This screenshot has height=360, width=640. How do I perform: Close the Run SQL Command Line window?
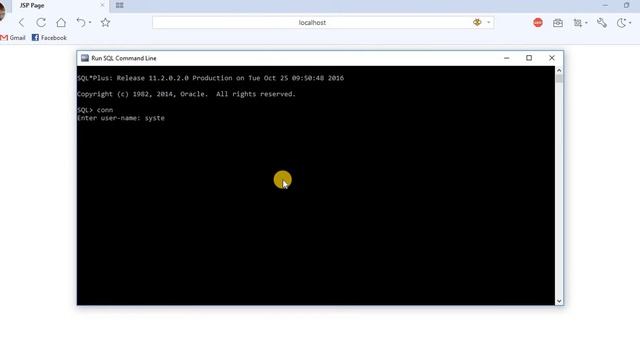coord(552,58)
